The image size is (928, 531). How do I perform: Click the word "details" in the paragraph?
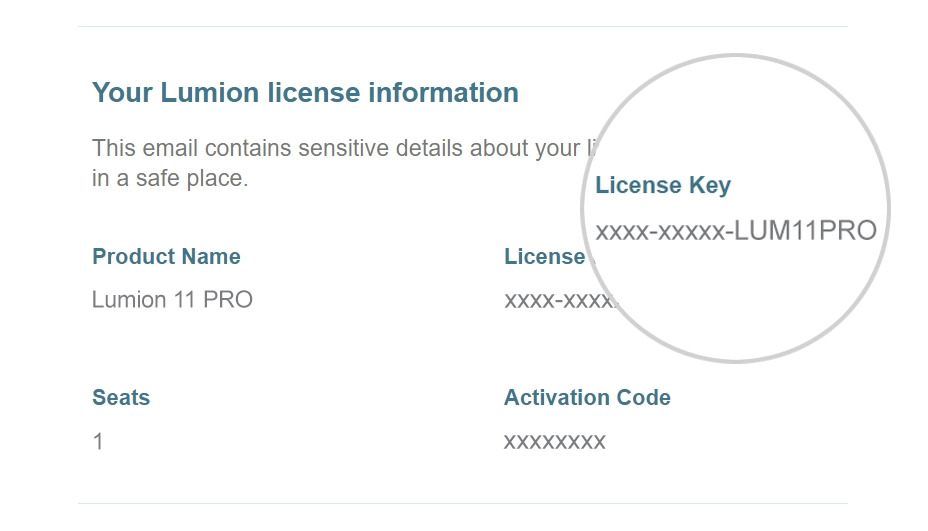click(x=431, y=148)
